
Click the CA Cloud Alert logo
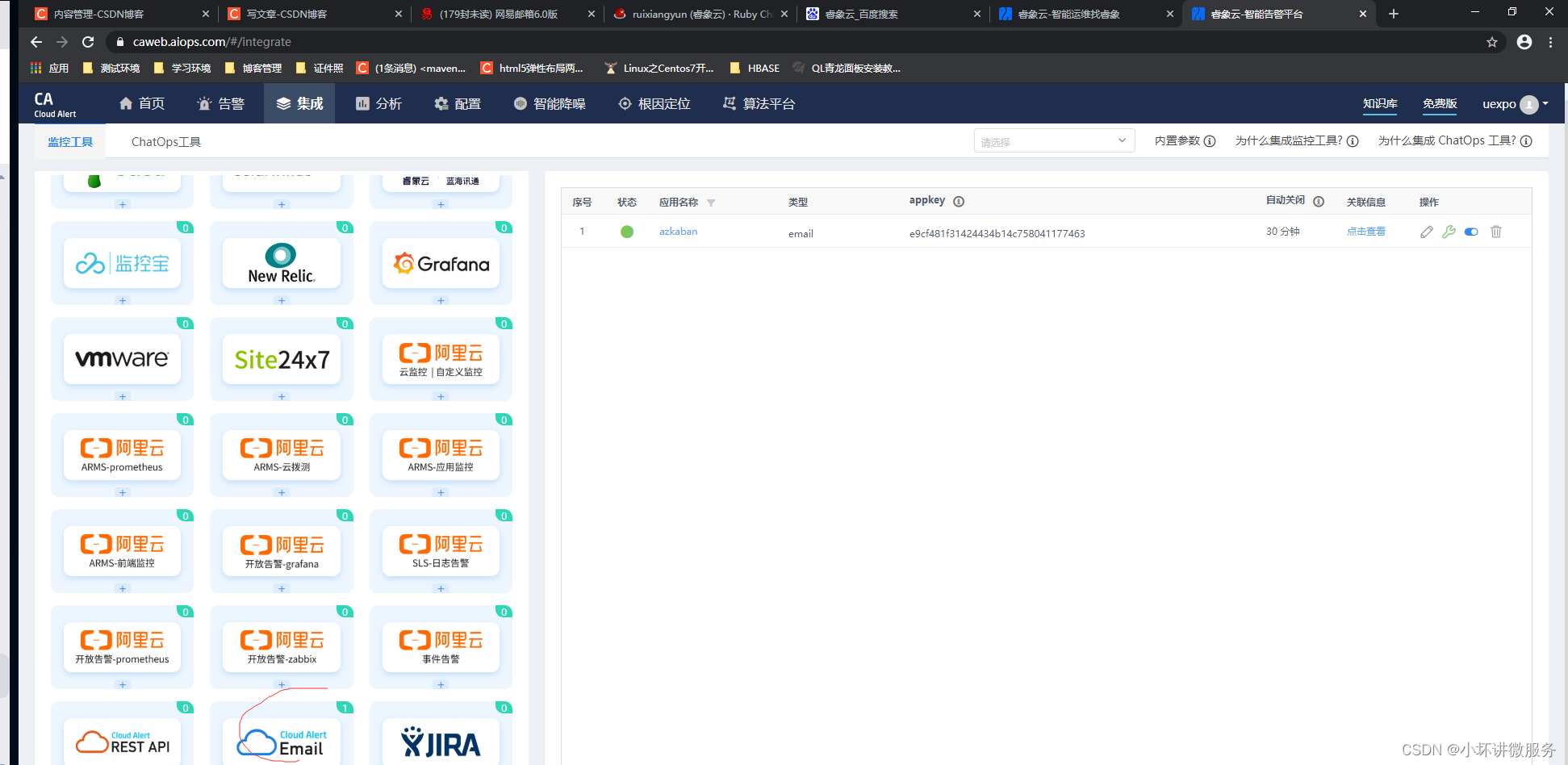point(55,104)
